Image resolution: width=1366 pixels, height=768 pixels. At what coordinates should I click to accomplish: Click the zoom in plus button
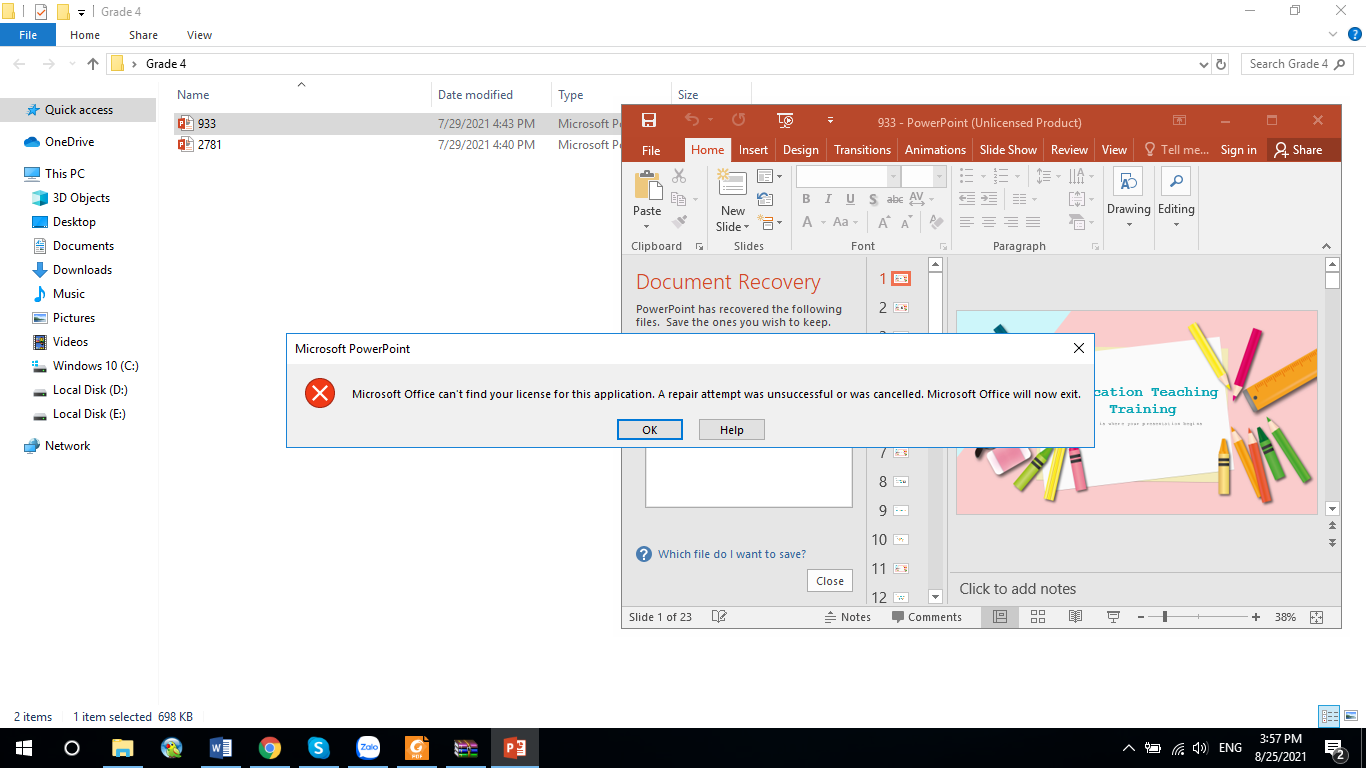[x=1256, y=617]
